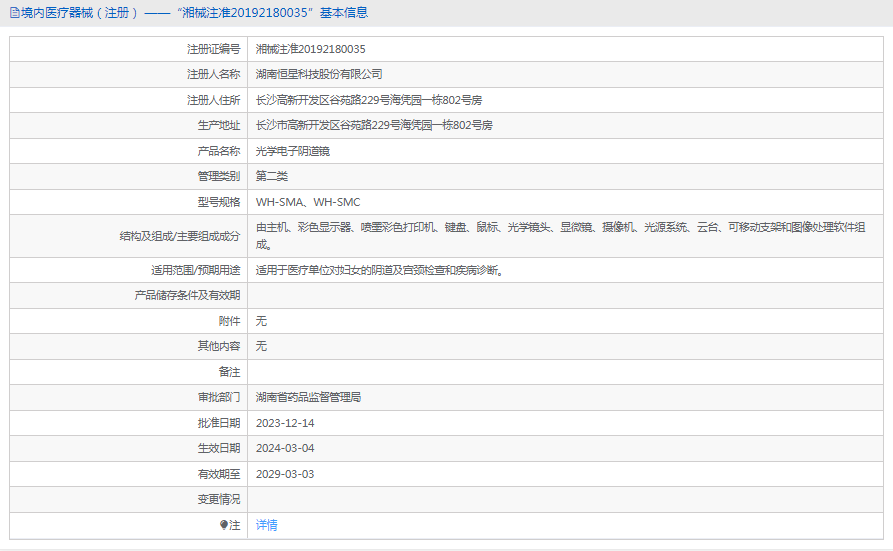893x551 pixels.
Task: Select registration number 湘械注准20192180035 in the table
Action: click(x=310, y=49)
